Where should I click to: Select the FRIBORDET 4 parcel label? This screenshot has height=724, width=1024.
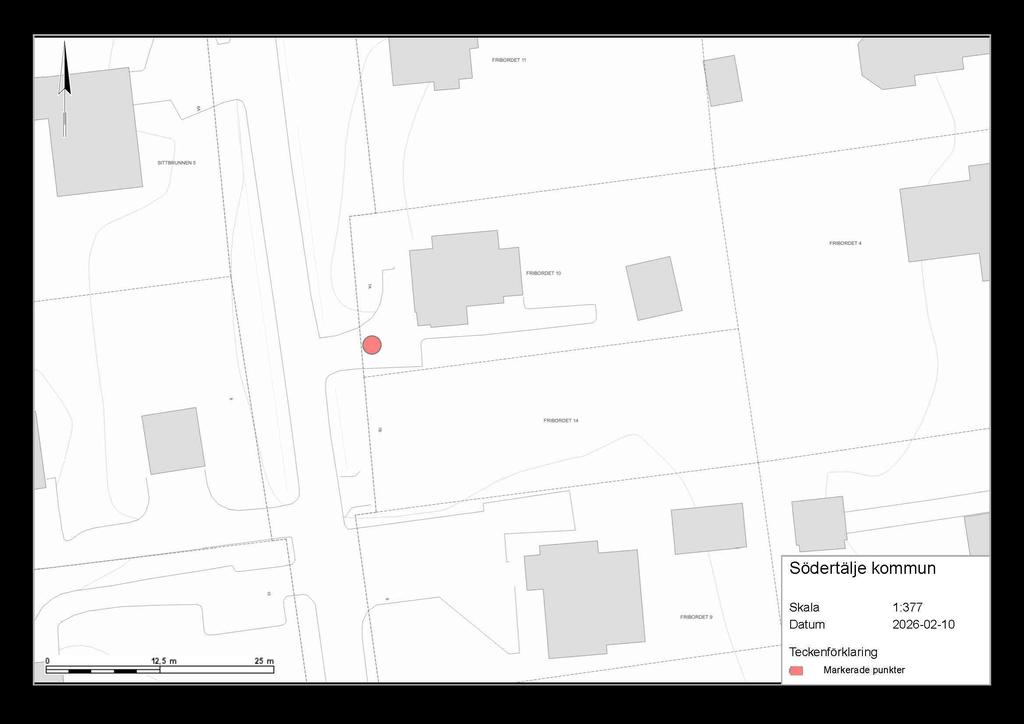[845, 243]
